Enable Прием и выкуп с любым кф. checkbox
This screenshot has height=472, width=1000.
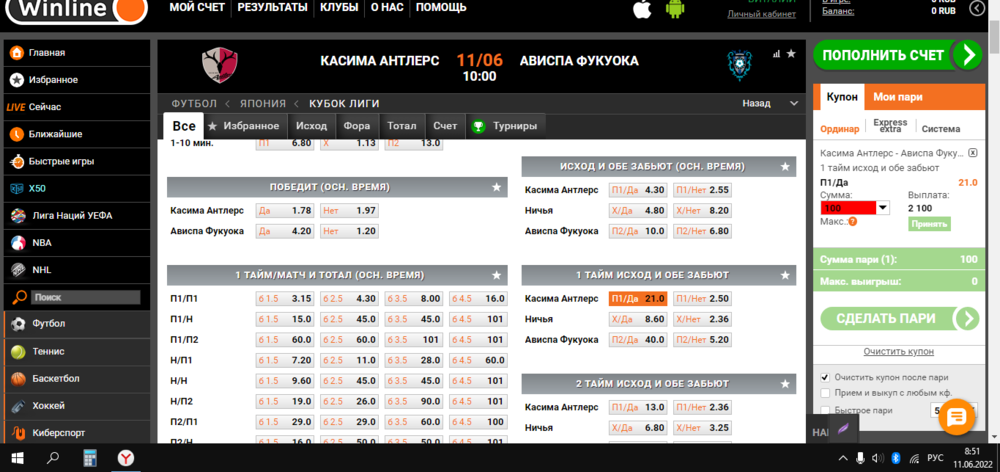(825, 393)
